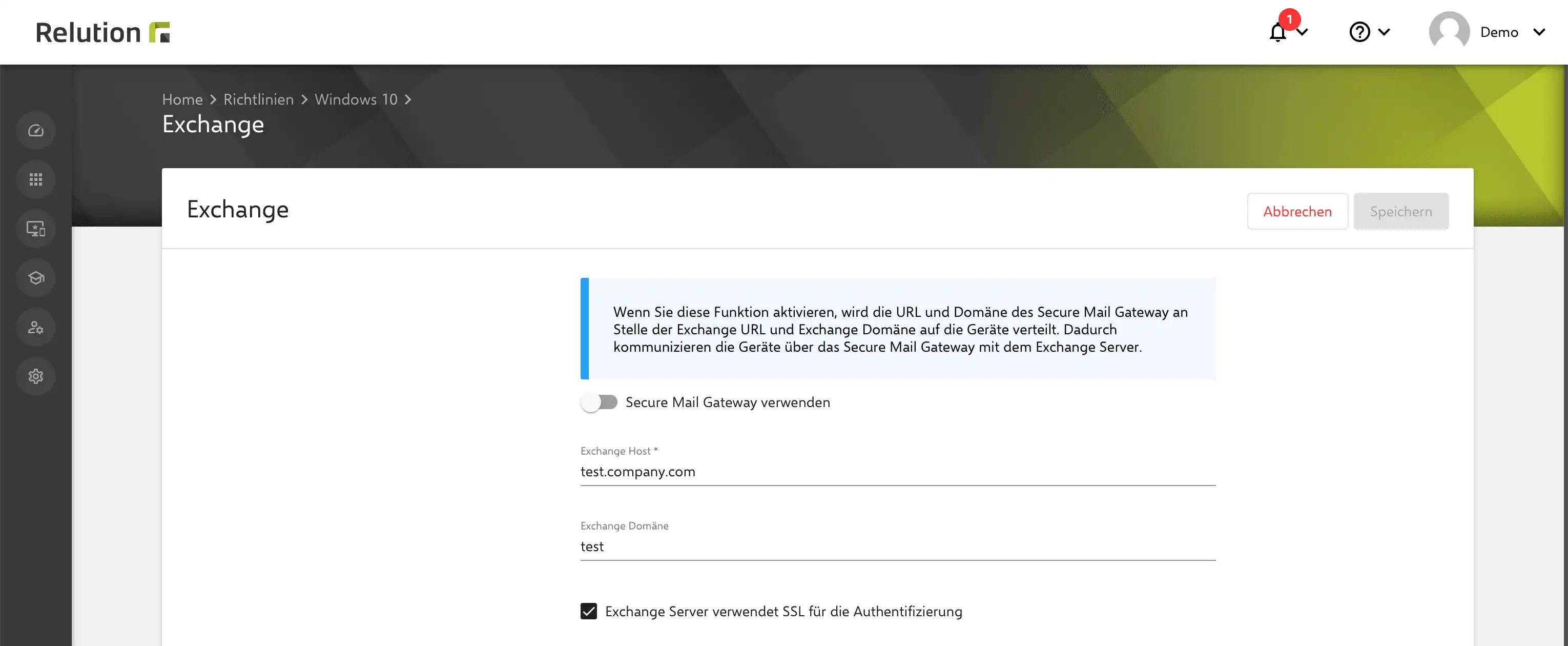Click the Exchange Host input field
The width and height of the screenshot is (1568, 646).
point(898,471)
